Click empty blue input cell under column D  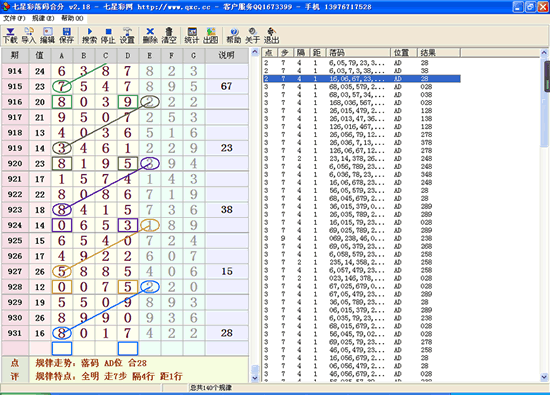pyautogui.click(x=128, y=348)
